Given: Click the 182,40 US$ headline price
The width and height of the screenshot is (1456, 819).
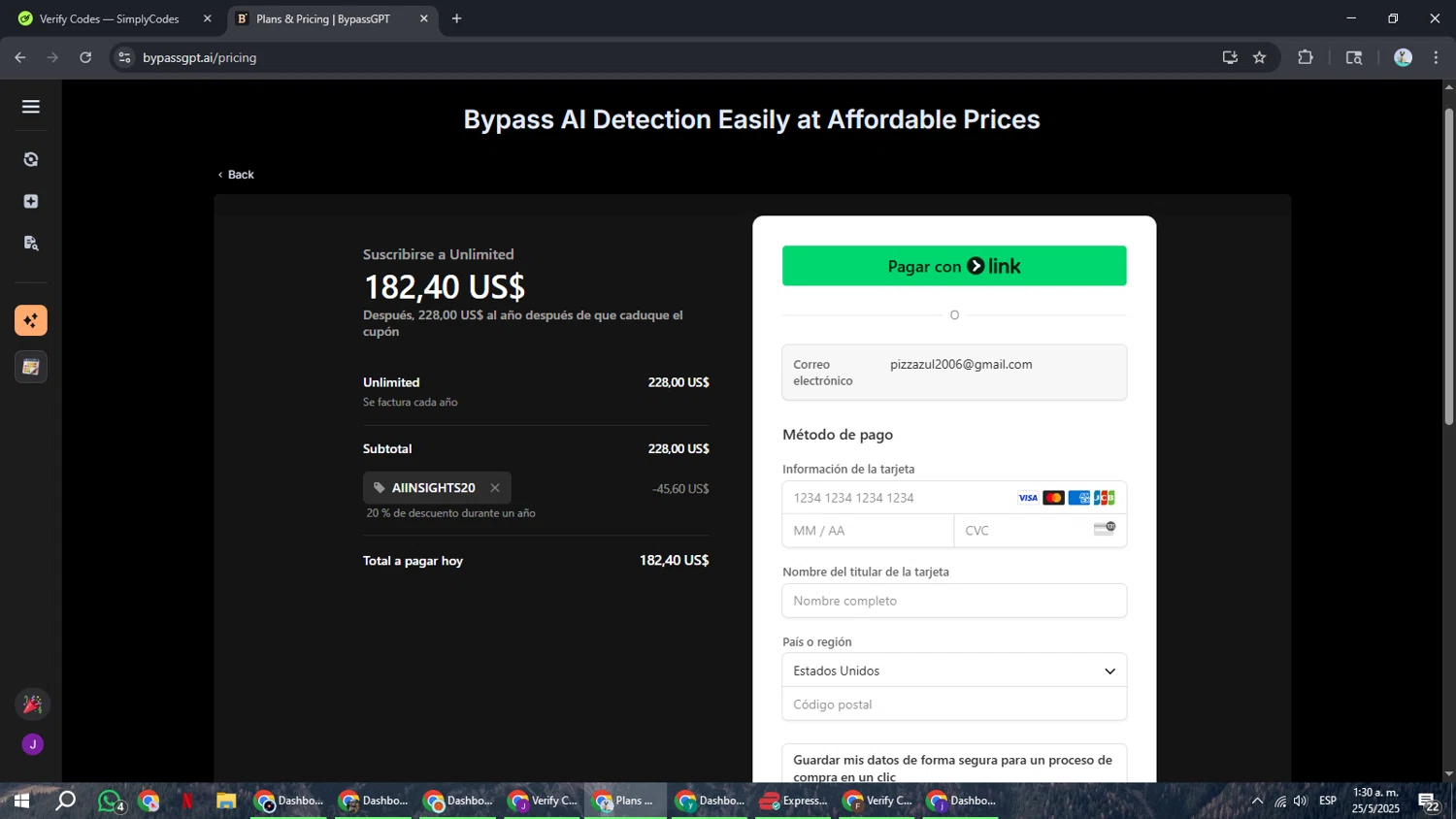Looking at the screenshot, I should 444,287.
